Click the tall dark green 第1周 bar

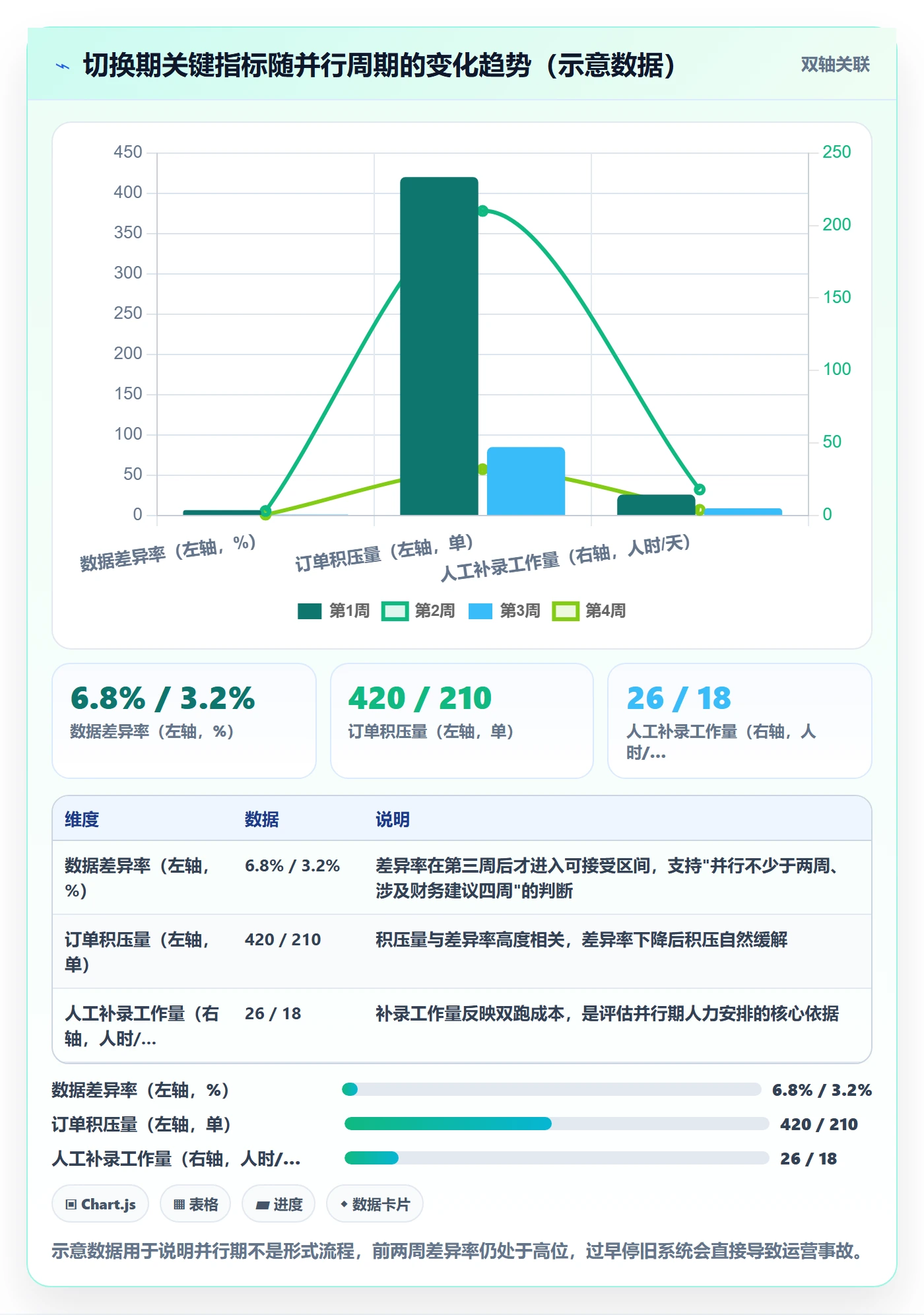point(439,346)
